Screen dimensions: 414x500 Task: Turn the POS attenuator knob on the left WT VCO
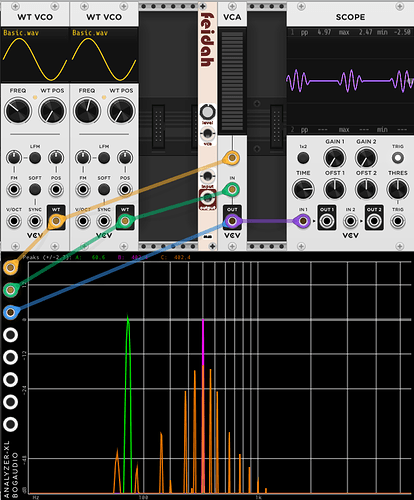click(56, 157)
